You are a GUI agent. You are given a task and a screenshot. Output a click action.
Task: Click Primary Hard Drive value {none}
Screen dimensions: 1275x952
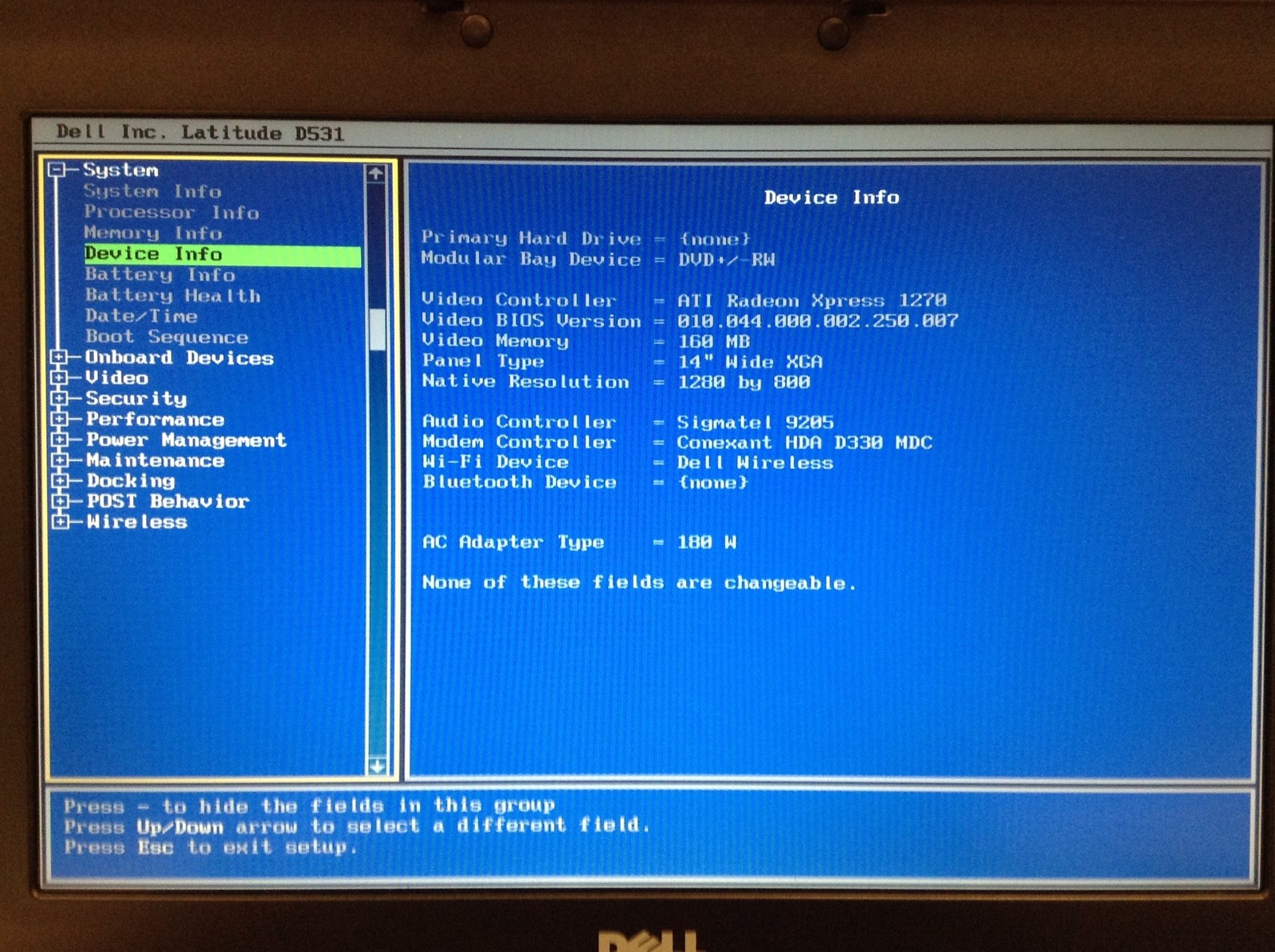[714, 239]
